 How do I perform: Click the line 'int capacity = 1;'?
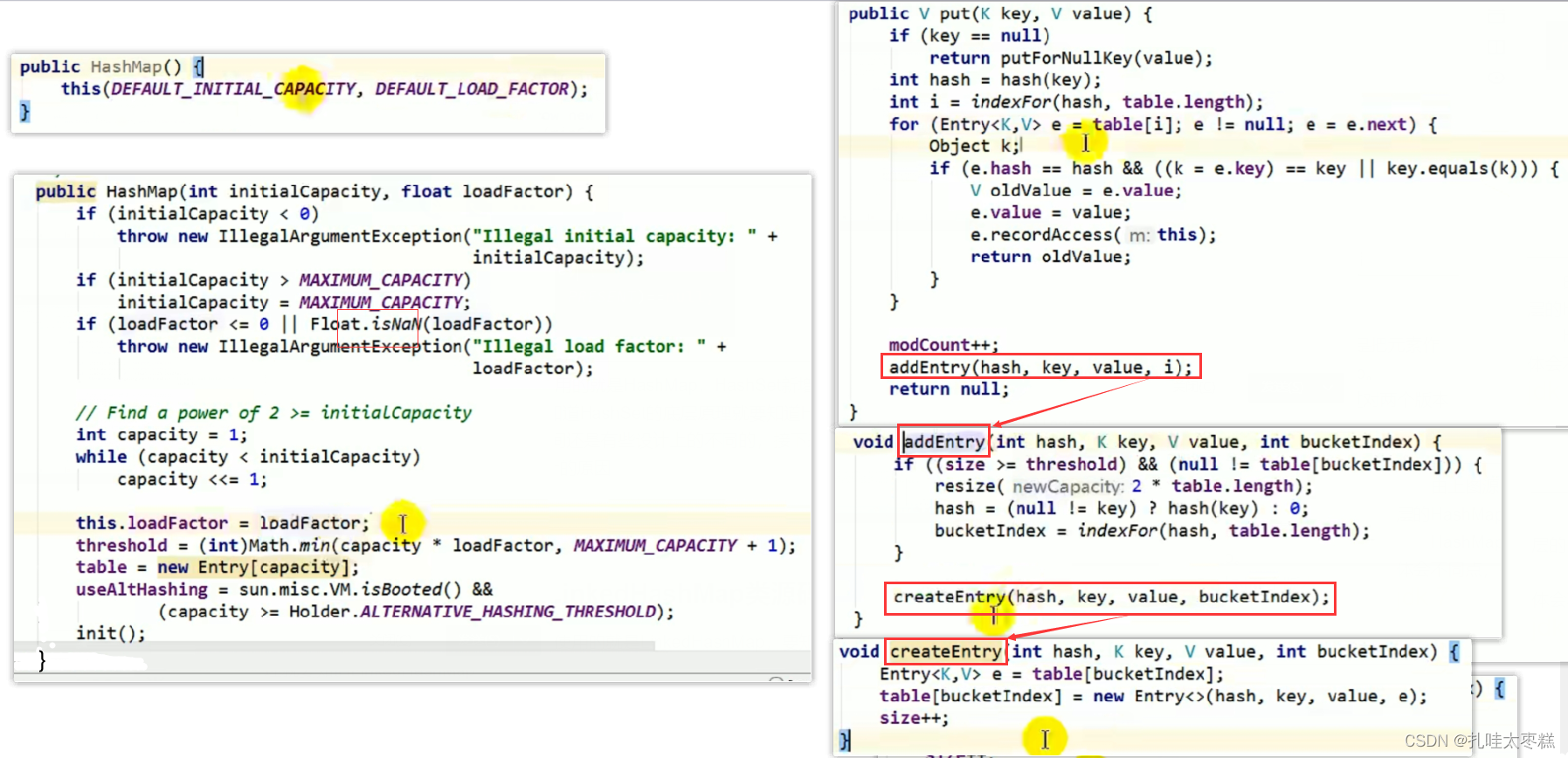click(162, 435)
